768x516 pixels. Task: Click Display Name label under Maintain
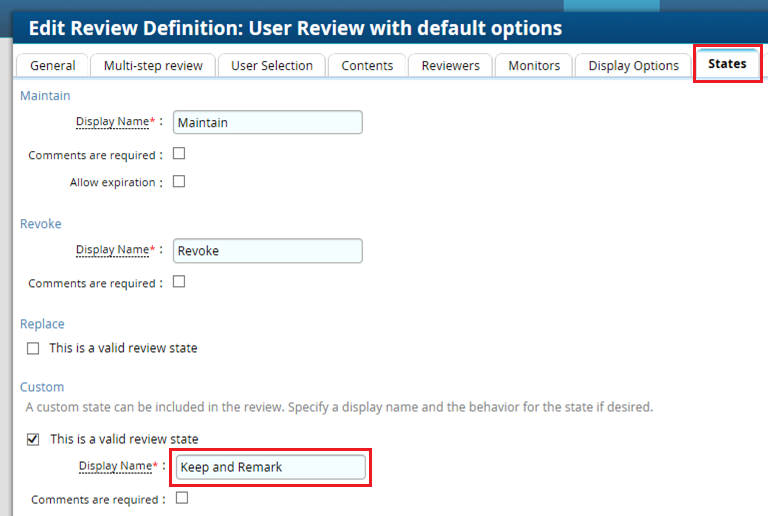point(112,122)
